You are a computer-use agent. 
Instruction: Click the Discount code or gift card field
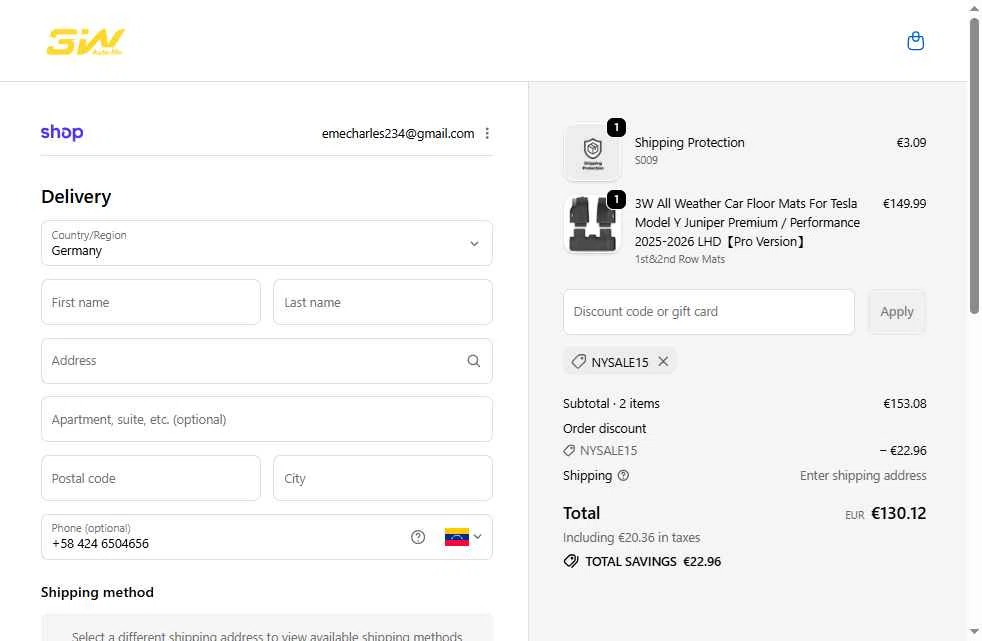708,312
